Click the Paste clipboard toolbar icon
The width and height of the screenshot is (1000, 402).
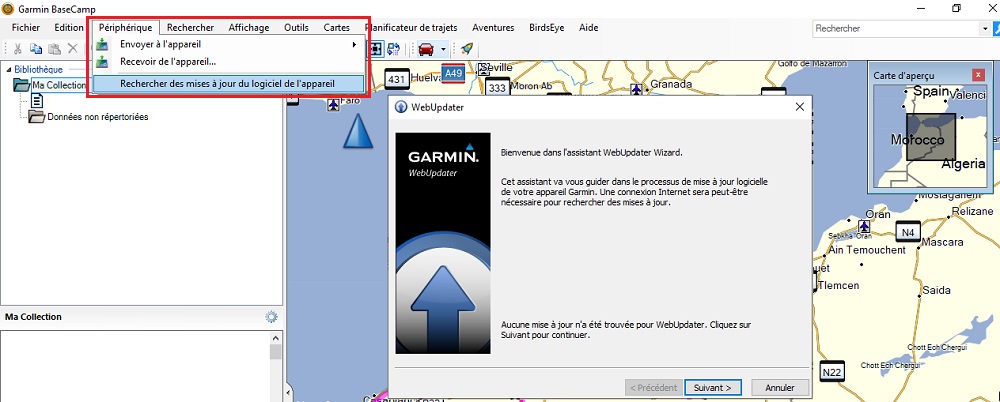pos(55,48)
